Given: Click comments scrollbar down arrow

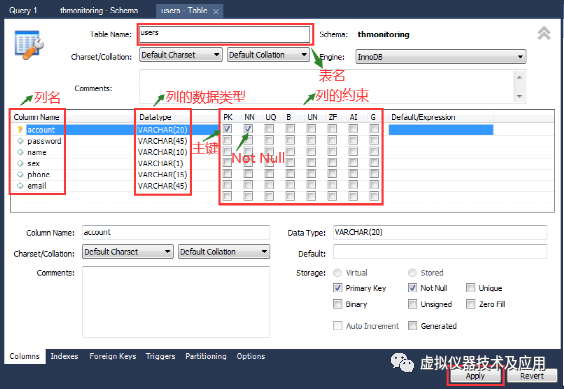Looking at the screenshot, I should (519, 96).
